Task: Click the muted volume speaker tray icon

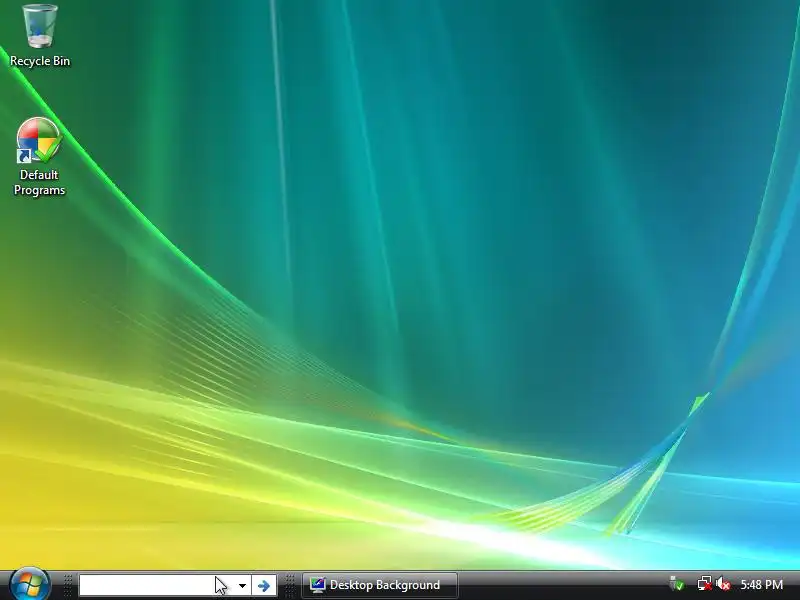Action: (723, 584)
